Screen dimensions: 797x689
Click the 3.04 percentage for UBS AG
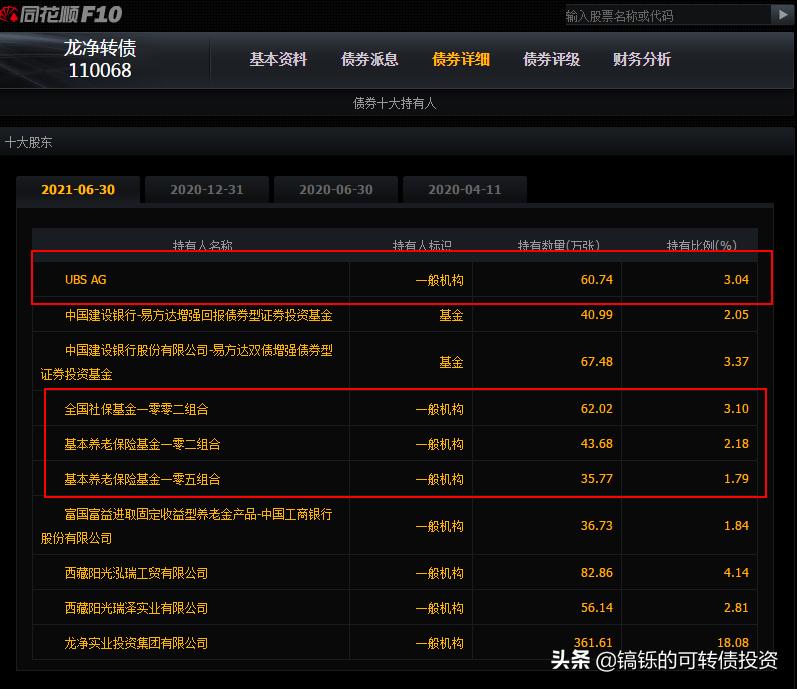pyautogui.click(x=736, y=279)
